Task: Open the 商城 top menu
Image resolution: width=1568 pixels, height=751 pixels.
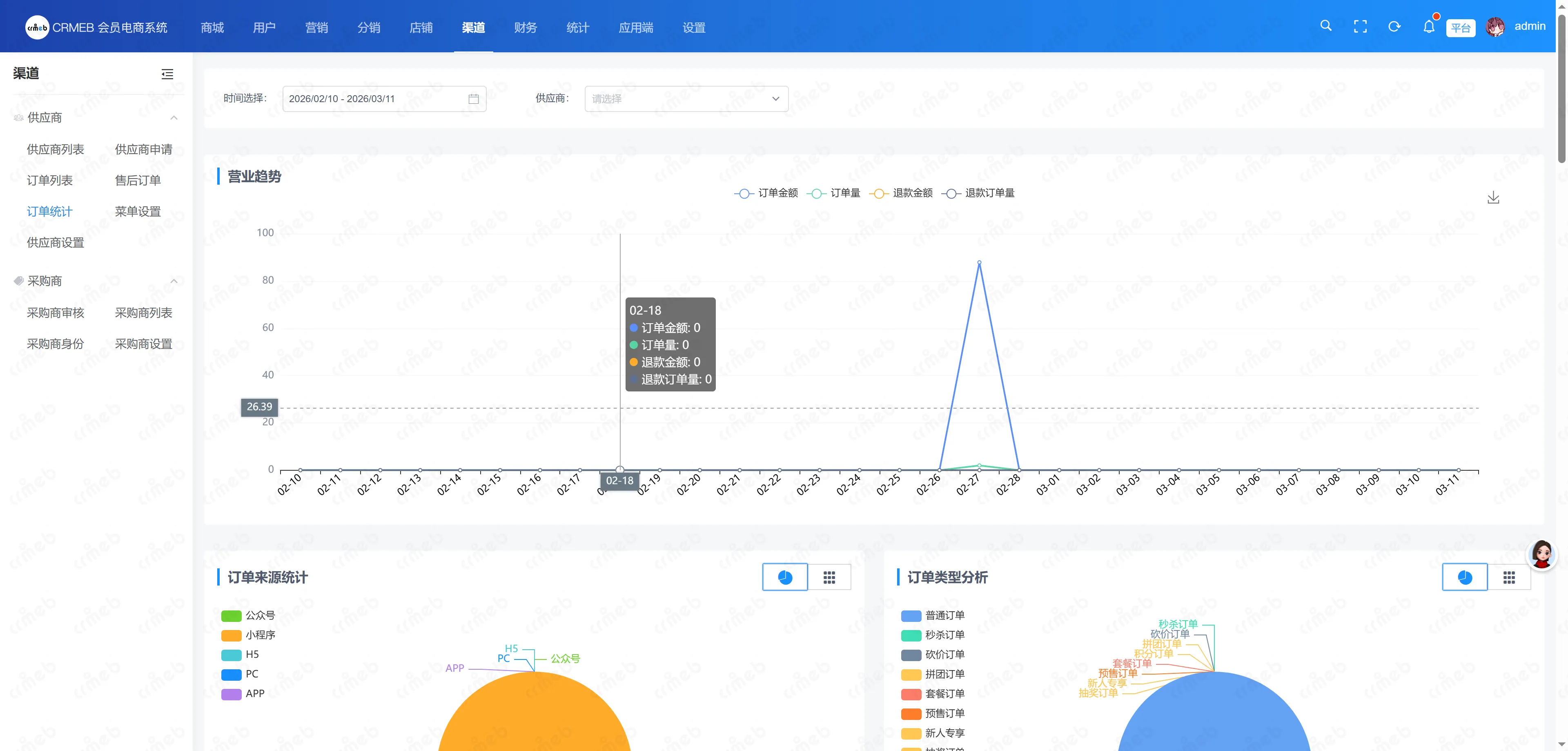Action: (212, 27)
